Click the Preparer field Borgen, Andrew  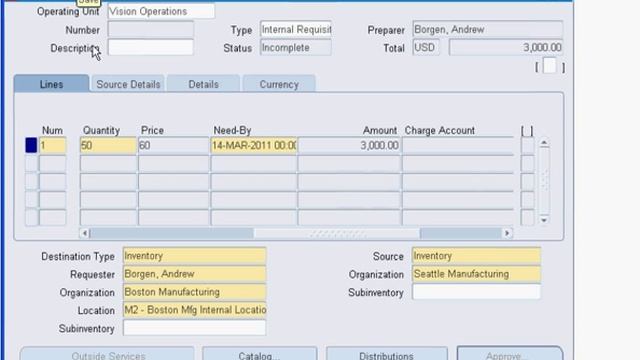coord(488,30)
